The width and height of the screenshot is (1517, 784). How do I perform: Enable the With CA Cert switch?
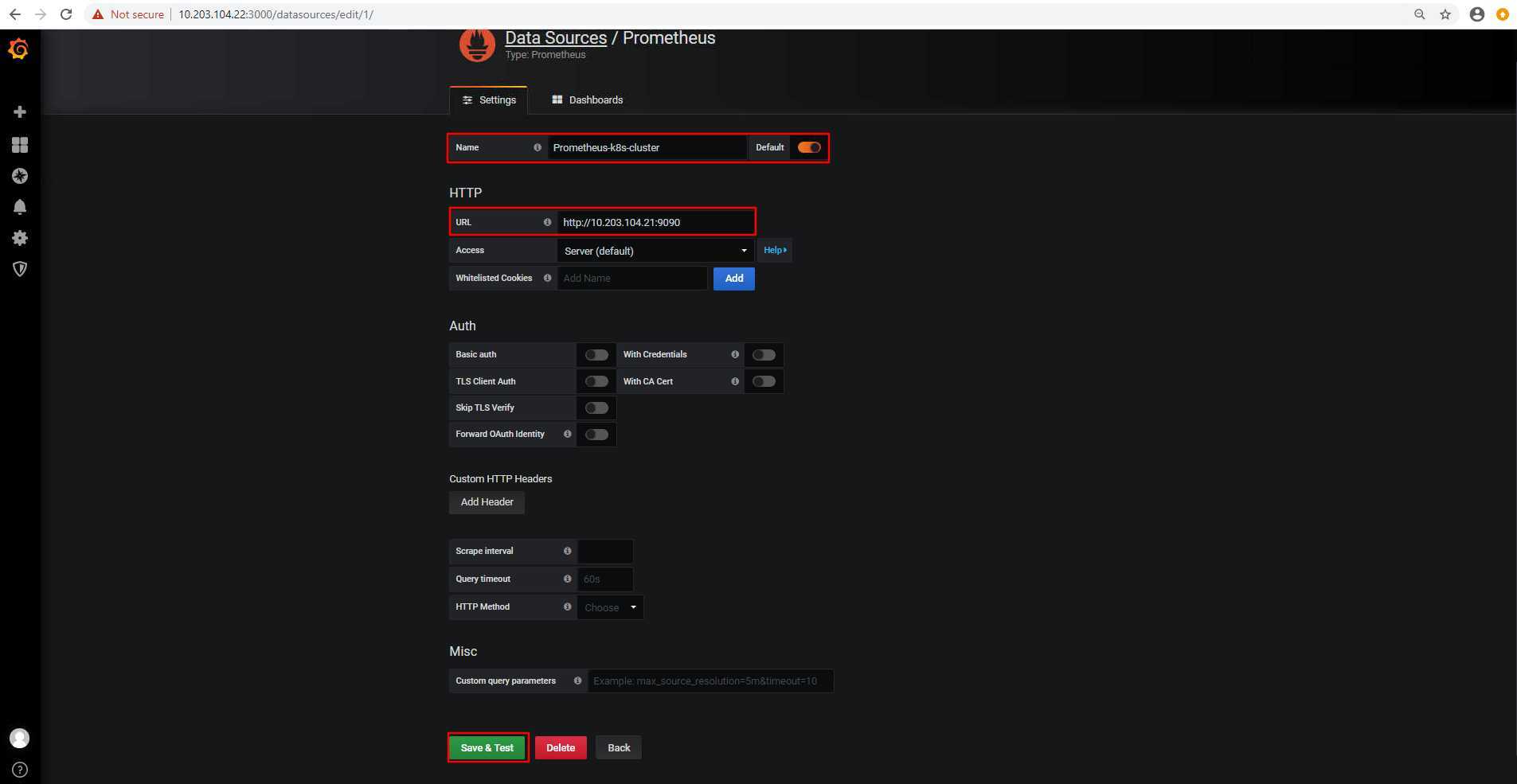[x=764, y=381]
